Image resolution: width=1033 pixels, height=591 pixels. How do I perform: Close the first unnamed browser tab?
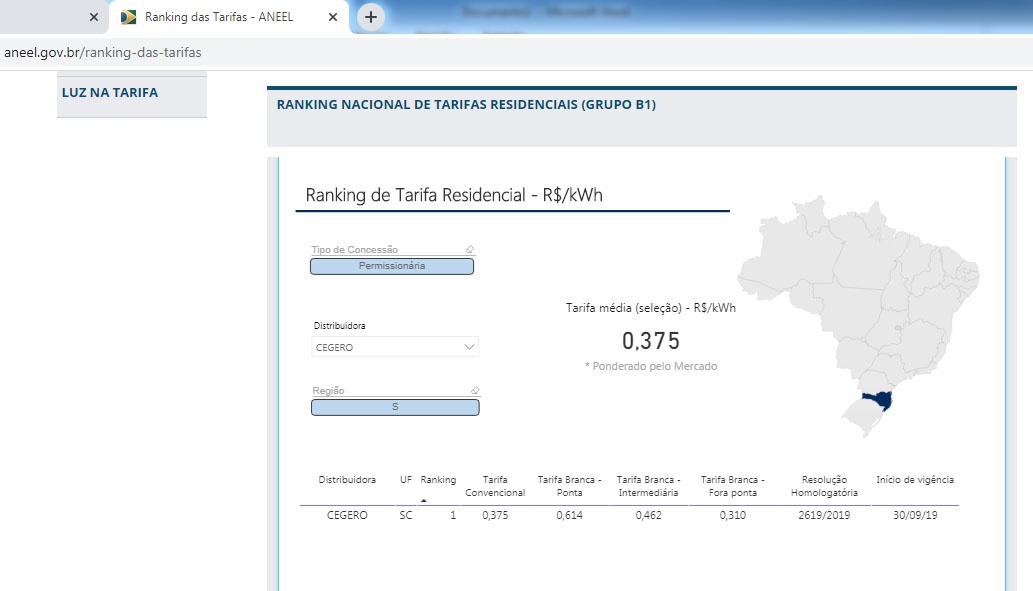tap(94, 17)
